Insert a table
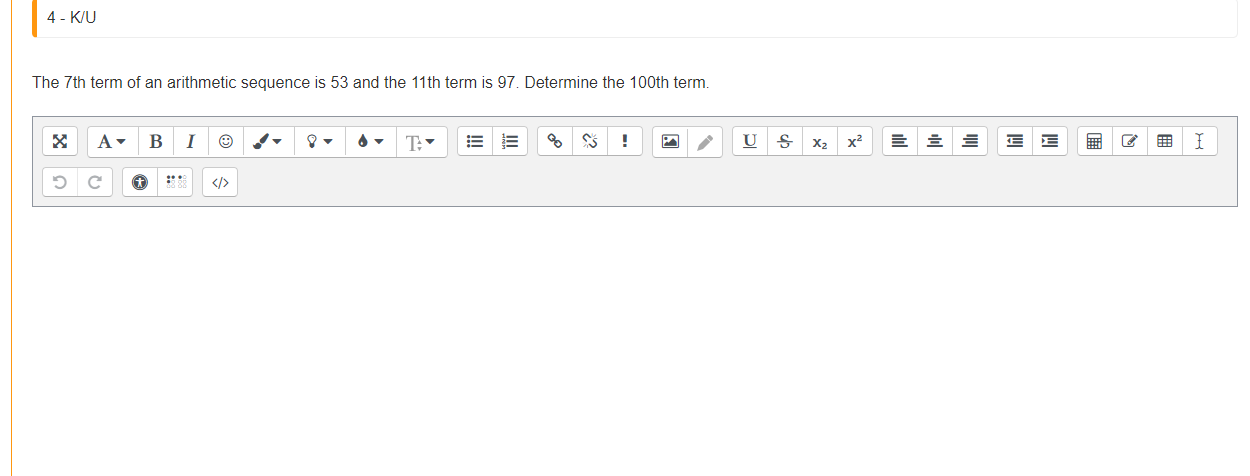 (1165, 142)
